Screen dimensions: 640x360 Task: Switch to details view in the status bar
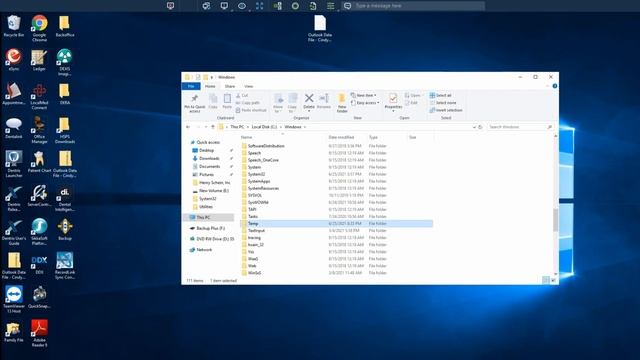coord(546,280)
